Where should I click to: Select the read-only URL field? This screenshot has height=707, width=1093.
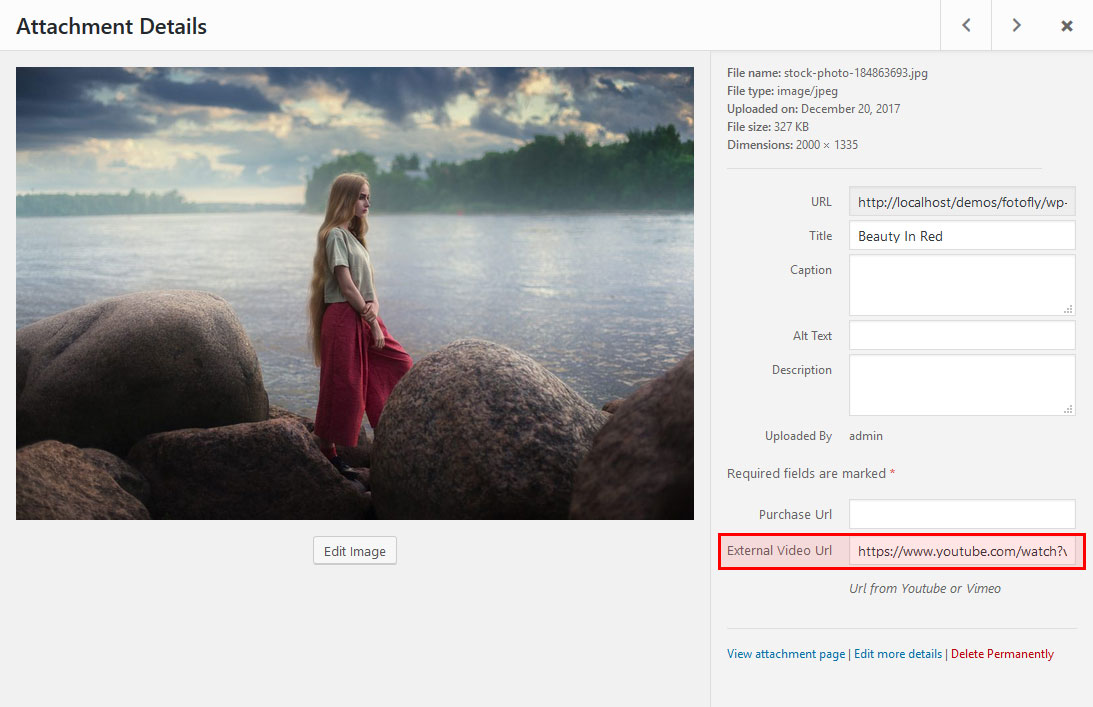pos(962,202)
